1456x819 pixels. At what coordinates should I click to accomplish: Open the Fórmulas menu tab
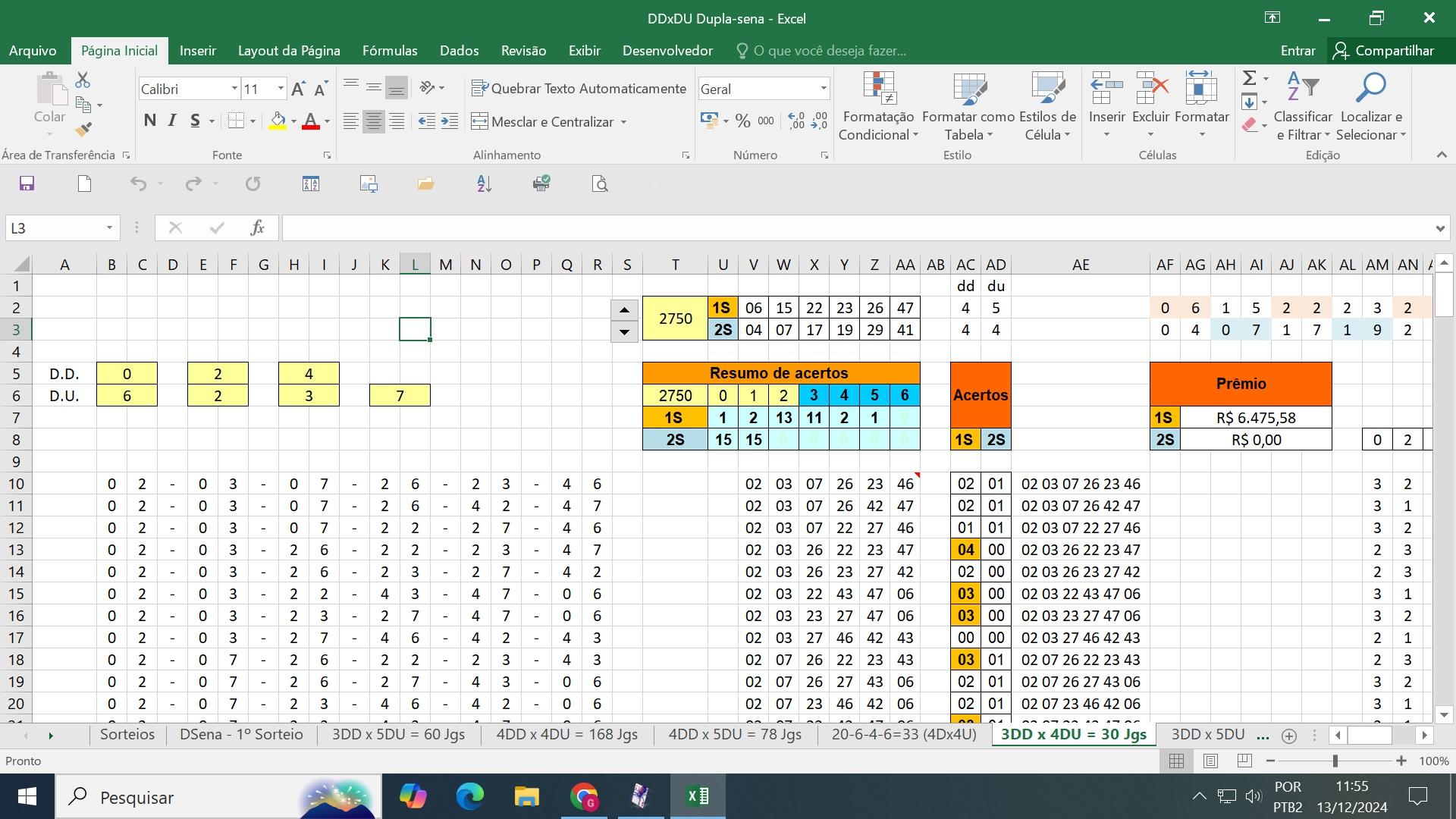pyautogui.click(x=390, y=50)
